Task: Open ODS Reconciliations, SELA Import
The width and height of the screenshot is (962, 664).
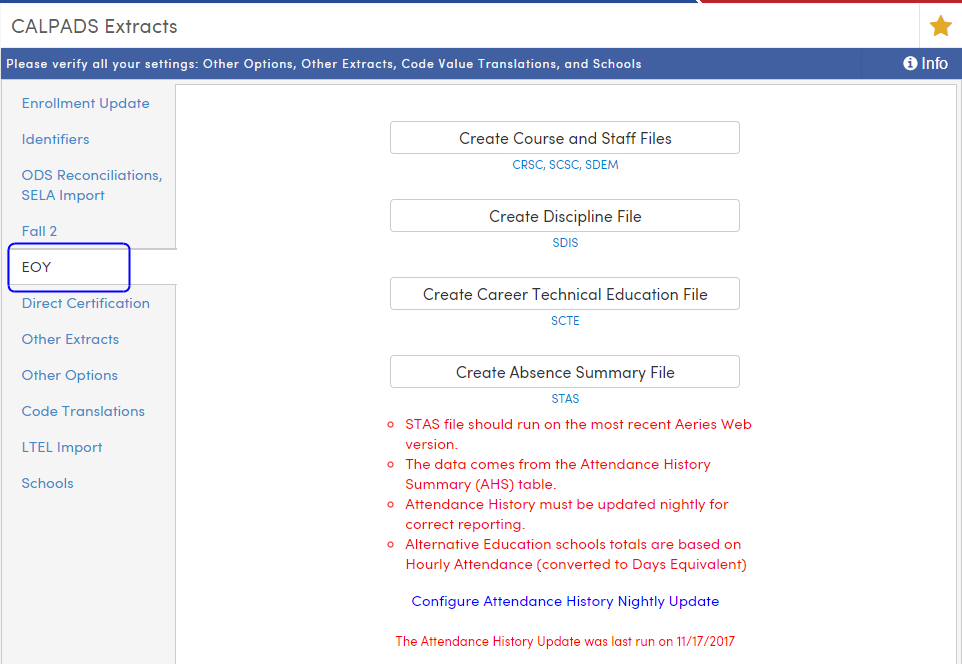Action: [x=91, y=184]
